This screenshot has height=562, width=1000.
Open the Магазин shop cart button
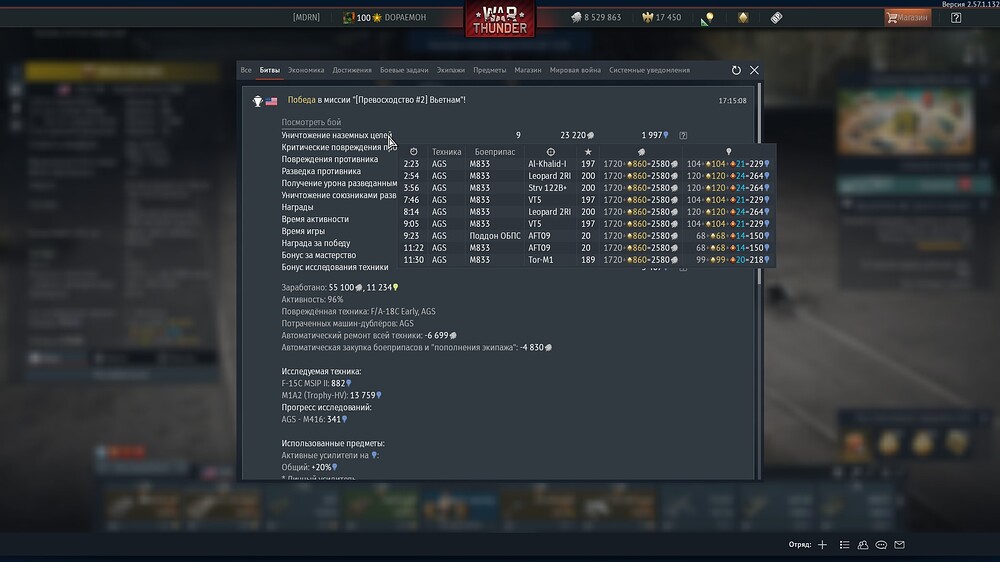[908, 18]
